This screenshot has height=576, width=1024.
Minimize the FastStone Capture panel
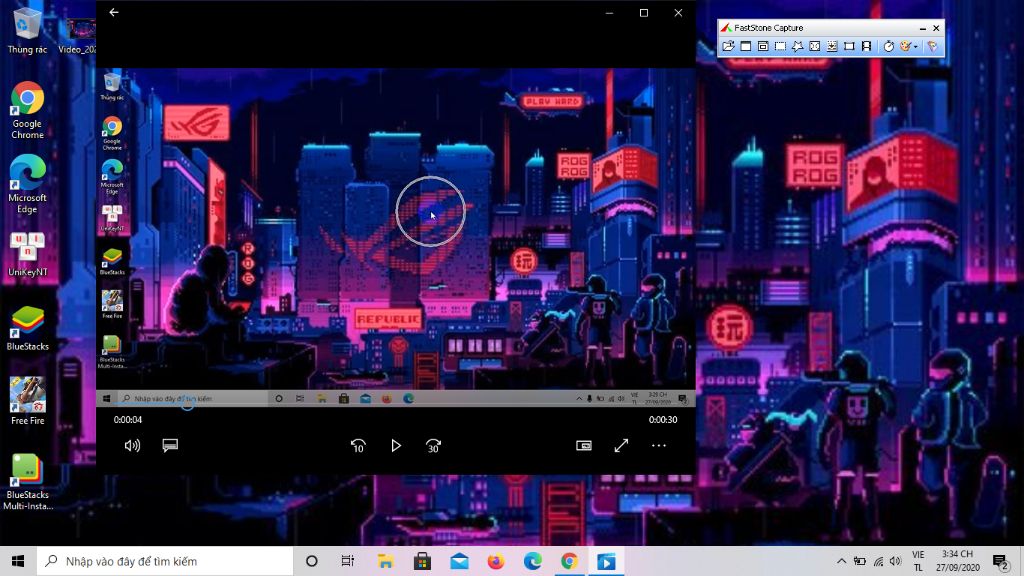point(922,28)
